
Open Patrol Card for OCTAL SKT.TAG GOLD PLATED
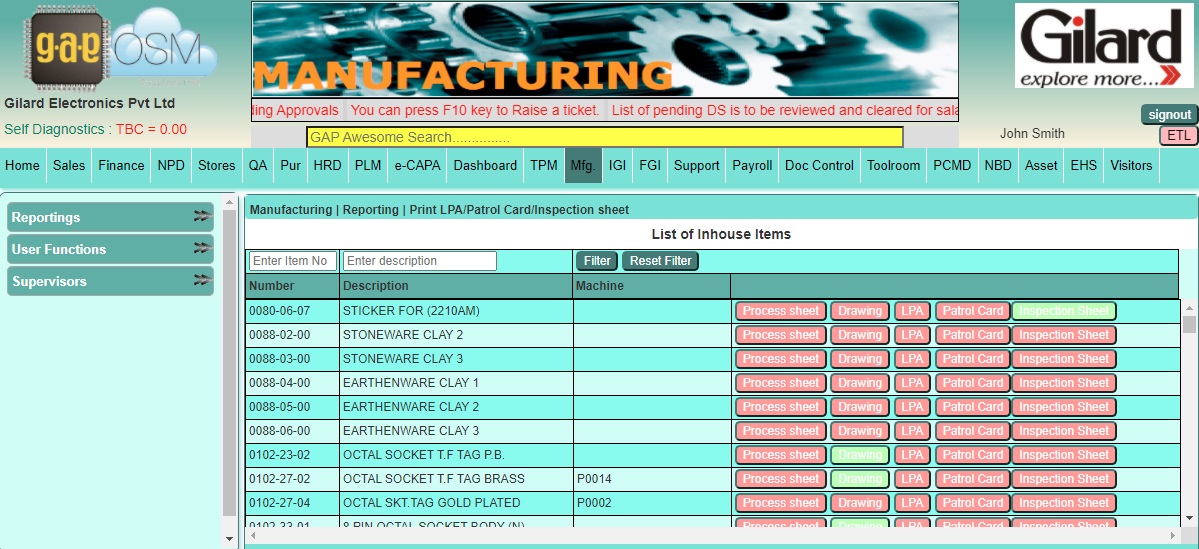[x=972, y=503]
